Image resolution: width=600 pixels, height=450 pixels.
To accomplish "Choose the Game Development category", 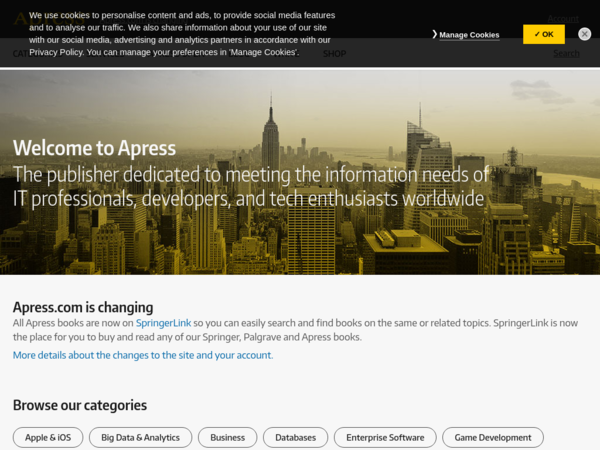I will pos(493,437).
